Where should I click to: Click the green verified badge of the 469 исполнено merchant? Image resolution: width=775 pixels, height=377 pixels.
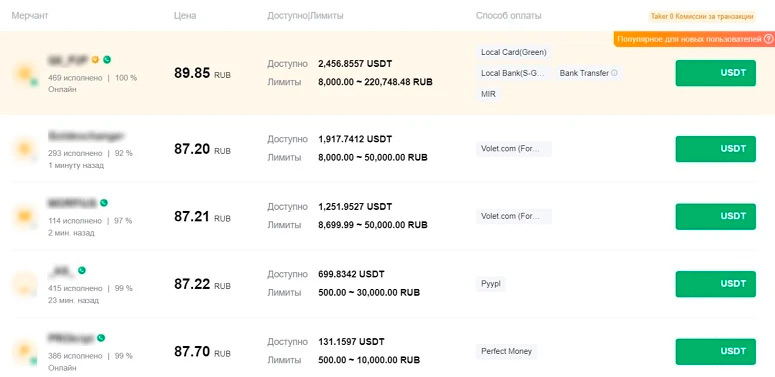coord(107,60)
